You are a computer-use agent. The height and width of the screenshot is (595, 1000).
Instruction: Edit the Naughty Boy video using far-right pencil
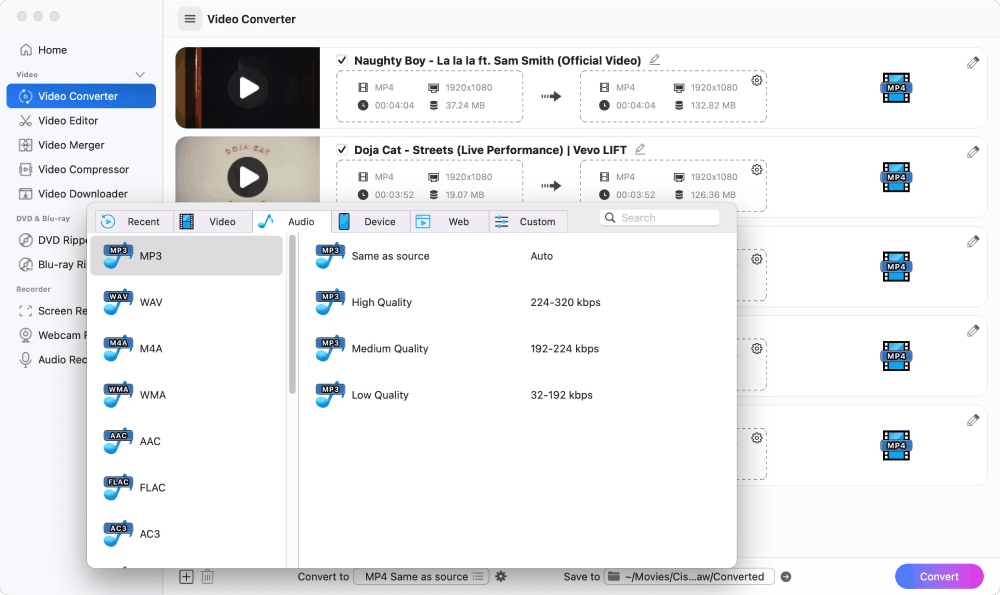(973, 62)
